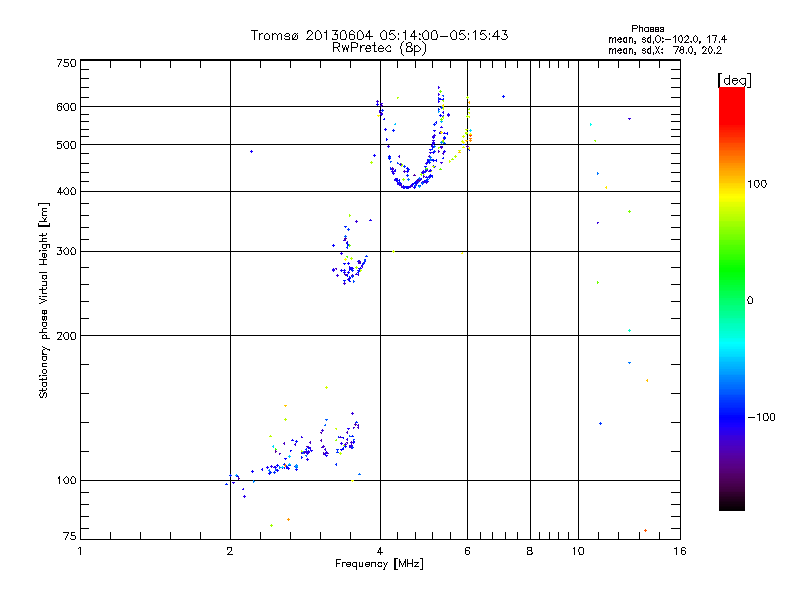Click the isolated blue point near 500 km, 2.2 MHz
This screenshot has height=600, width=800.
(x=251, y=152)
